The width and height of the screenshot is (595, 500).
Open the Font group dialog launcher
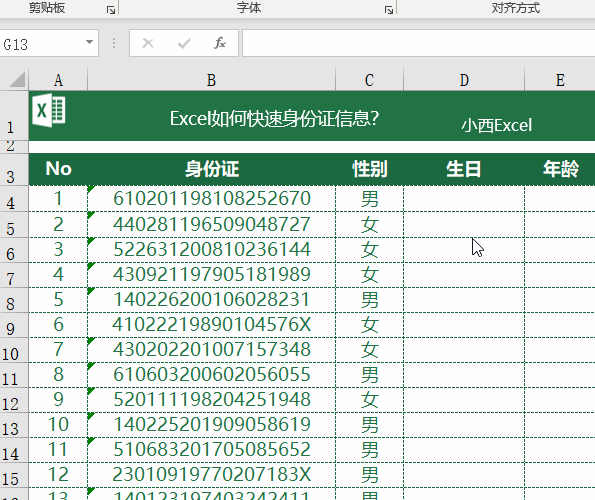389,10
